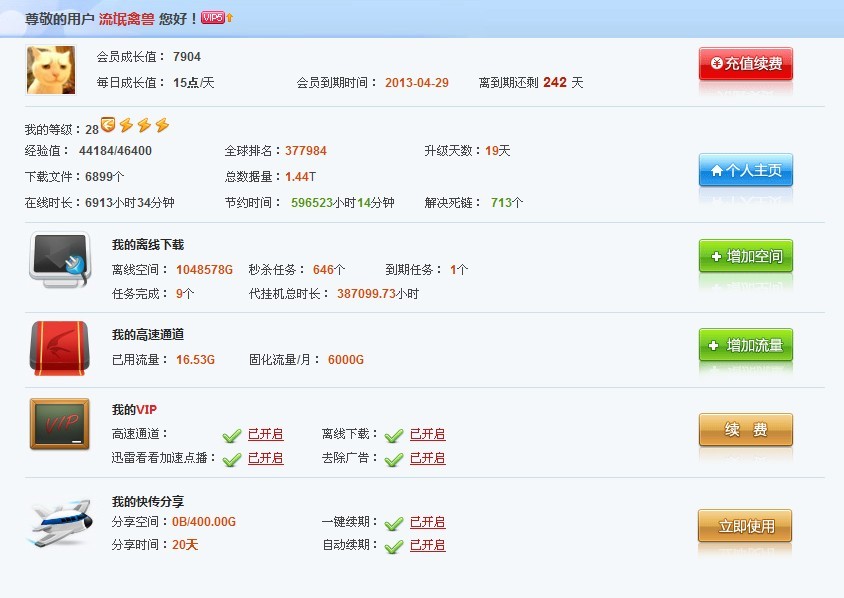
Task: Click the orange 续费 button
Action: (745, 430)
